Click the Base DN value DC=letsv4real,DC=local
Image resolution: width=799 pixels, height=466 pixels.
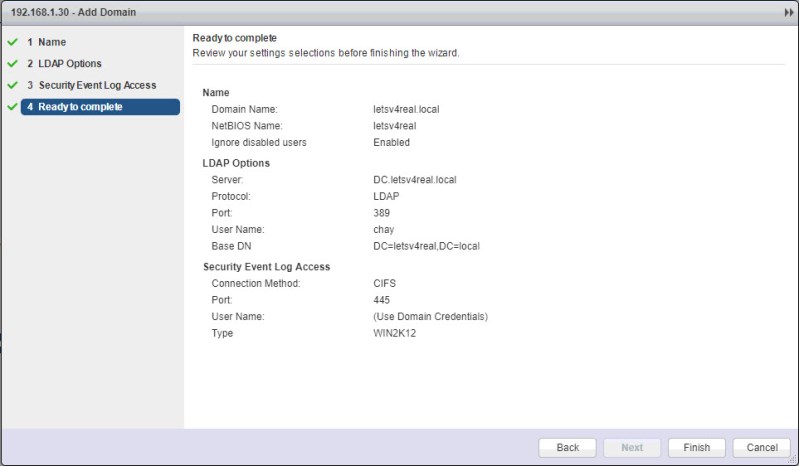pos(426,246)
